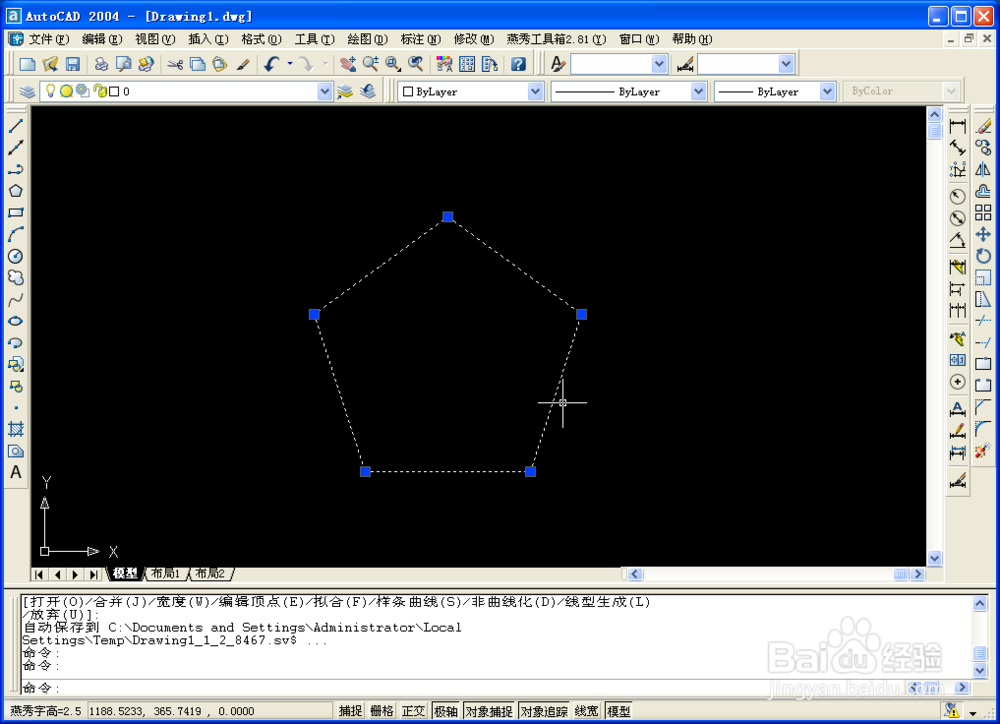This screenshot has width=1000, height=724.
Task: Open the 编辑(E) menu
Action: [x=102, y=39]
